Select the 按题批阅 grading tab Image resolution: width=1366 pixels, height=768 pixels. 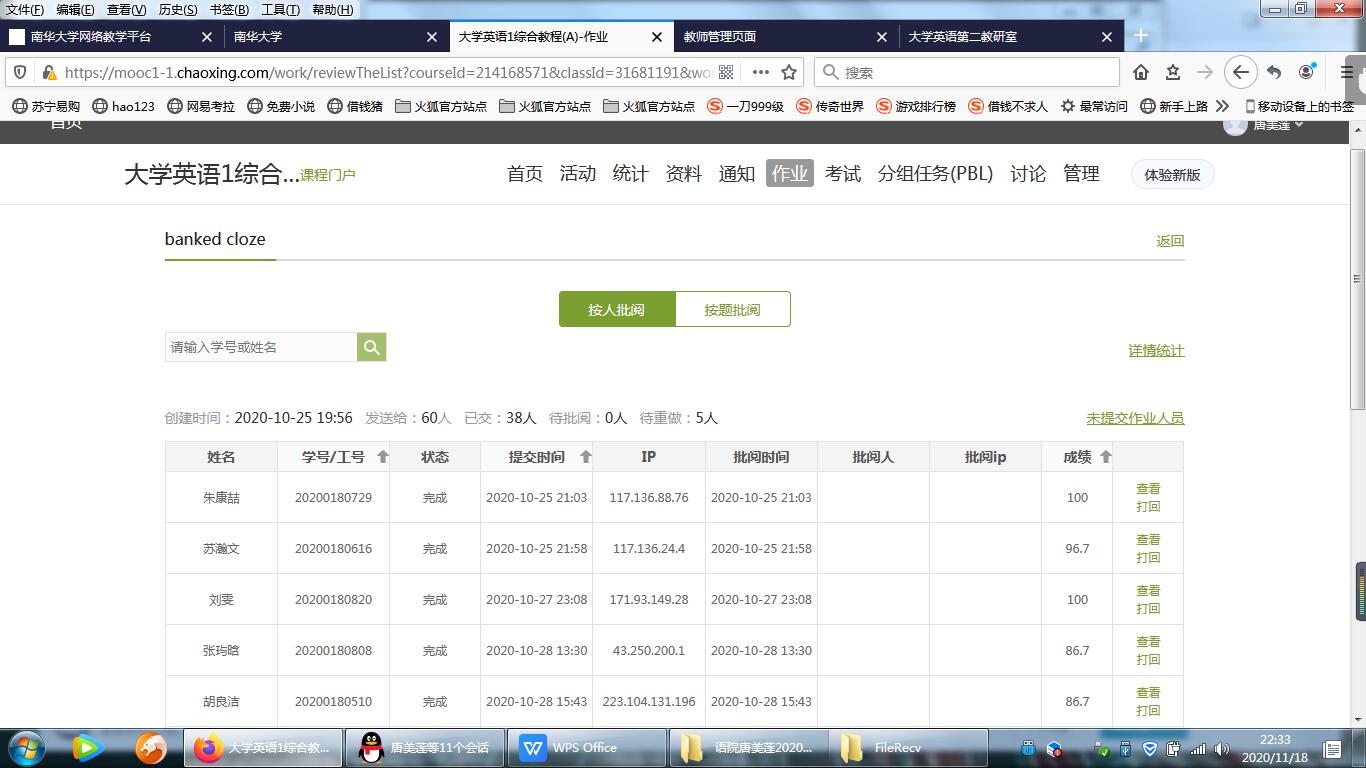coord(733,310)
